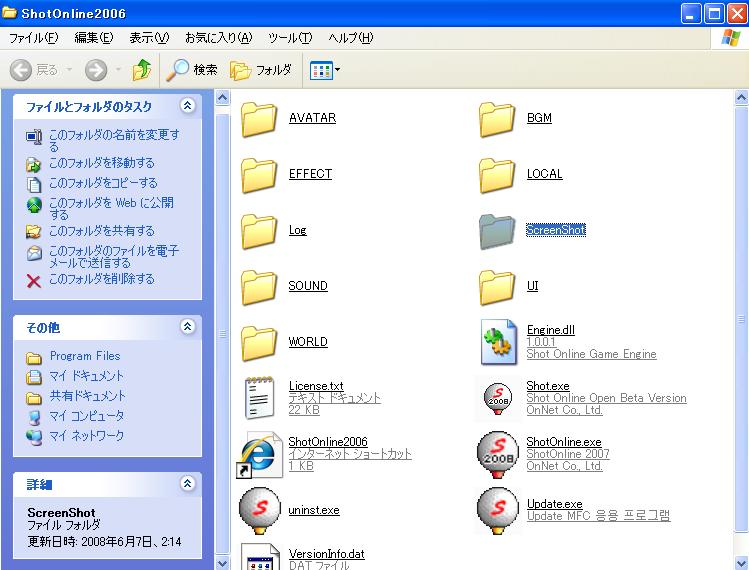Open the AVATAR folder
This screenshot has width=749, height=570.
(x=259, y=118)
